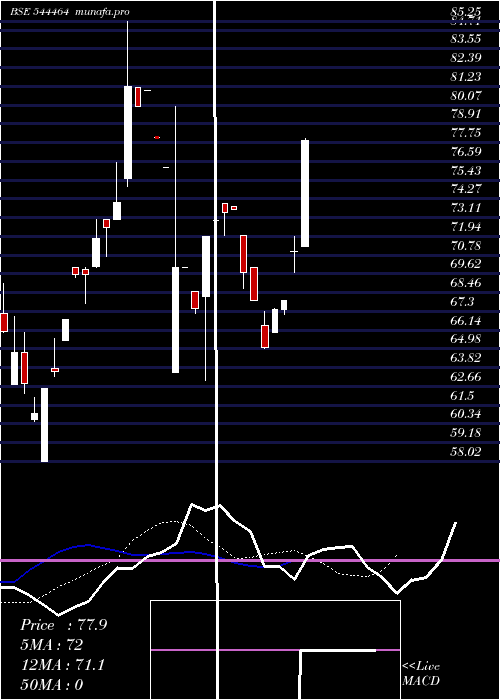Select the 71.94 price axis label
500x700 pixels.
466,227
